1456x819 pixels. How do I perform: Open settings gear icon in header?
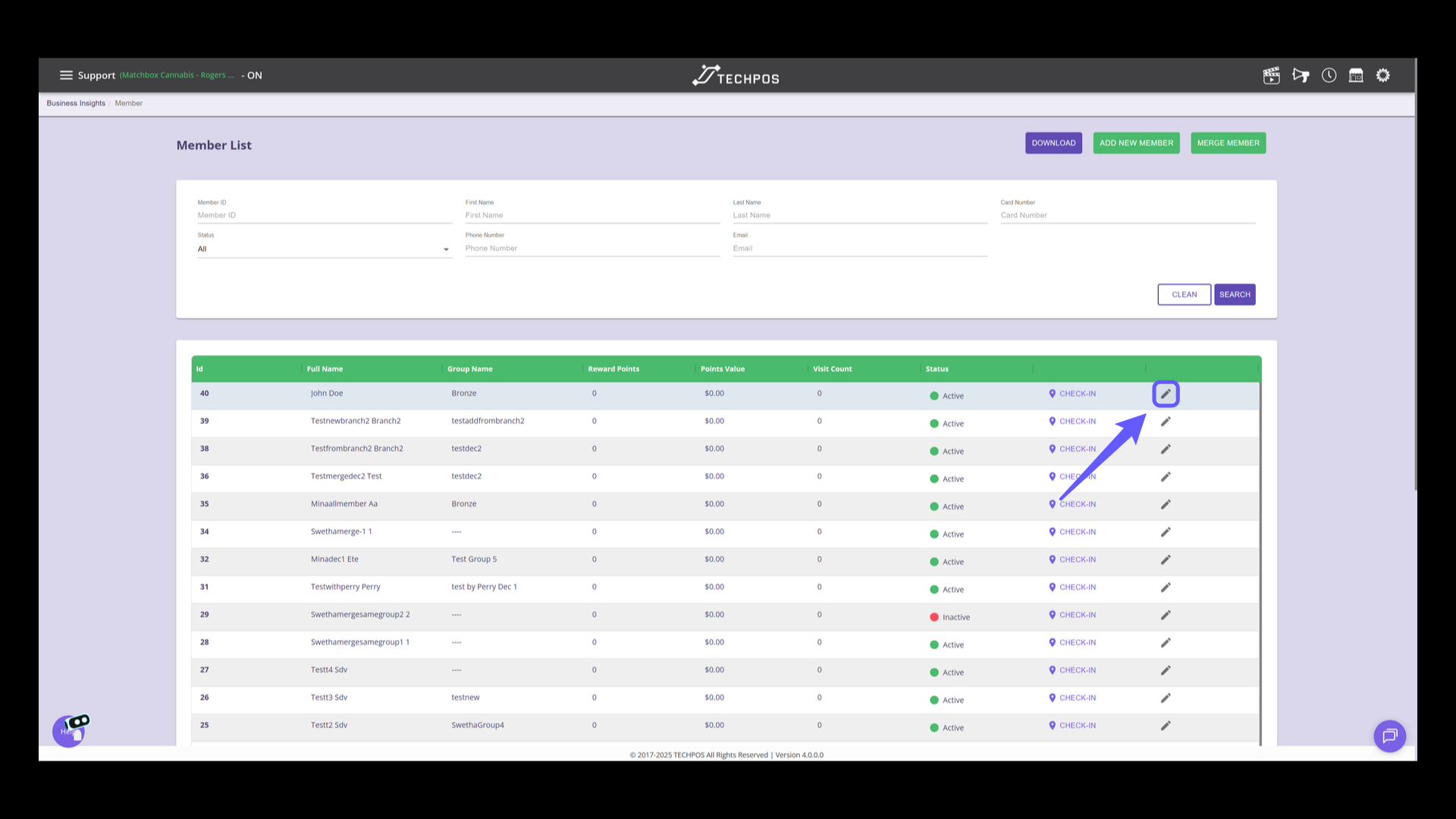(x=1383, y=75)
